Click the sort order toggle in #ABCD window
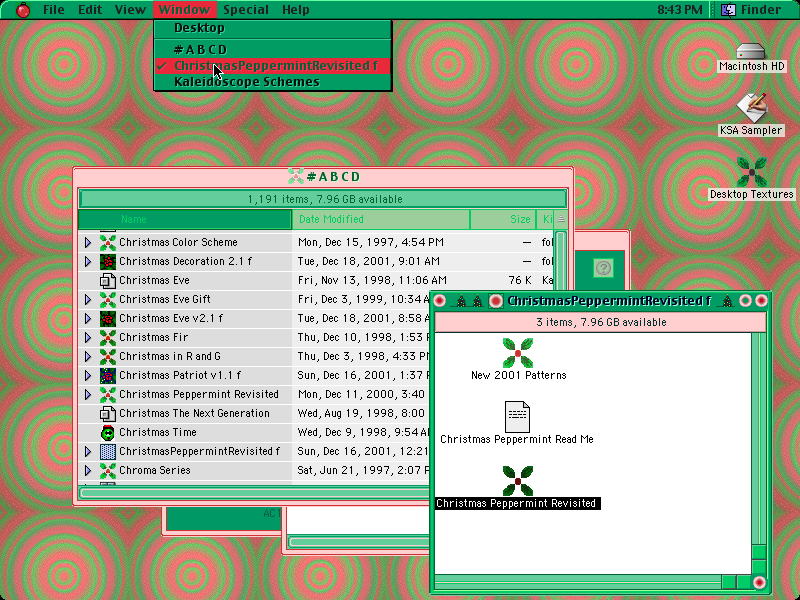This screenshot has width=800, height=600. click(x=561, y=219)
